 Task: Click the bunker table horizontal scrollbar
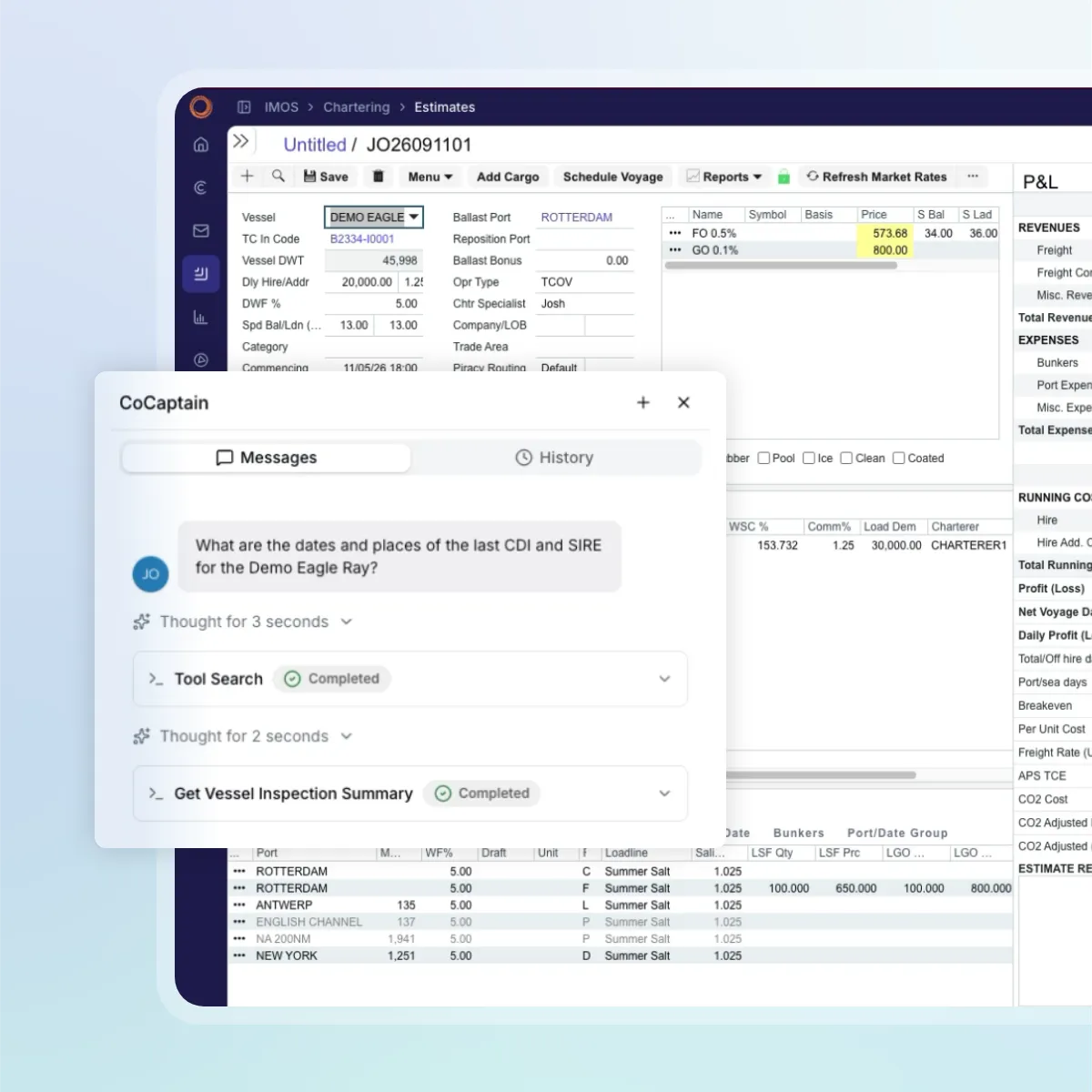tap(781, 266)
